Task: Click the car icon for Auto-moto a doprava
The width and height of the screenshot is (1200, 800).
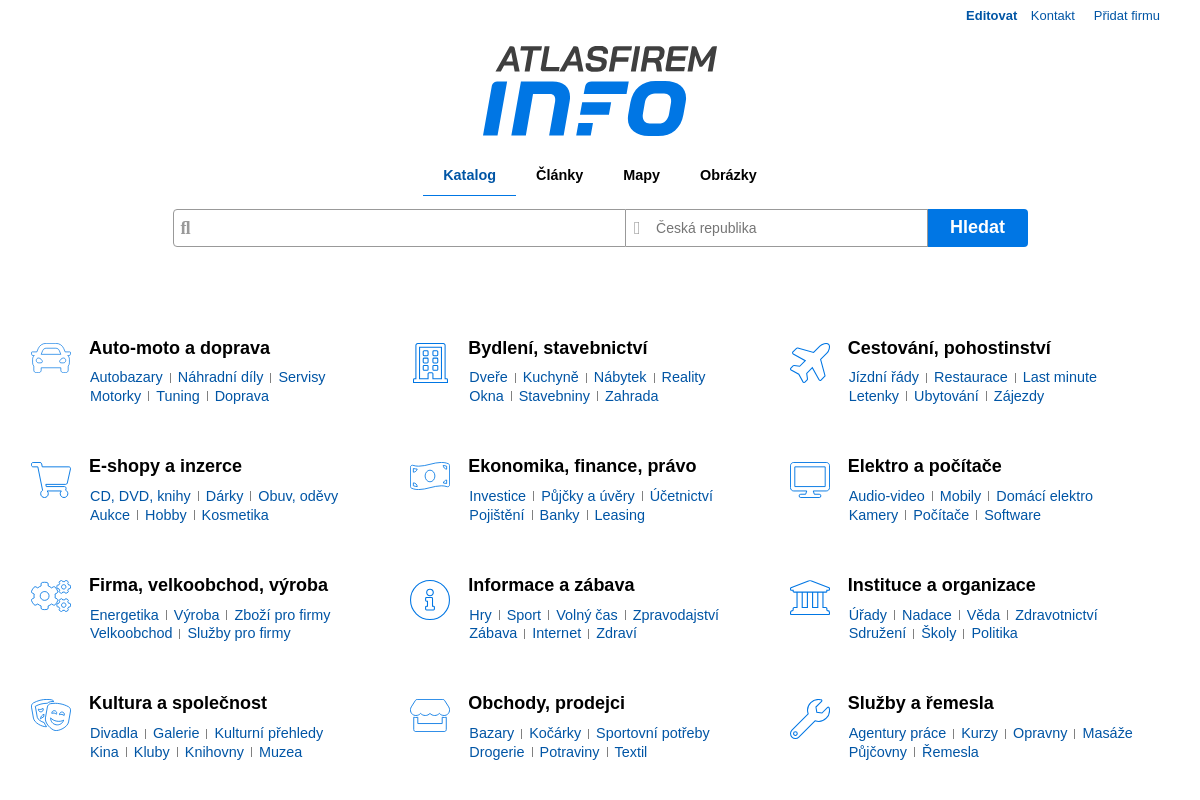Action: tap(51, 358)
